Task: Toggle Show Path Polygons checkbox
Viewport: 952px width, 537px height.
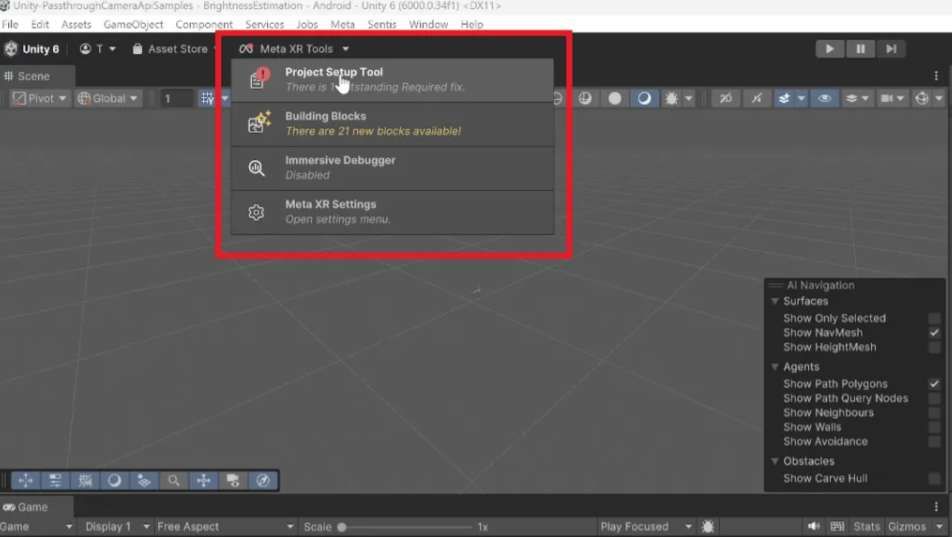Action: click(934, 384)
